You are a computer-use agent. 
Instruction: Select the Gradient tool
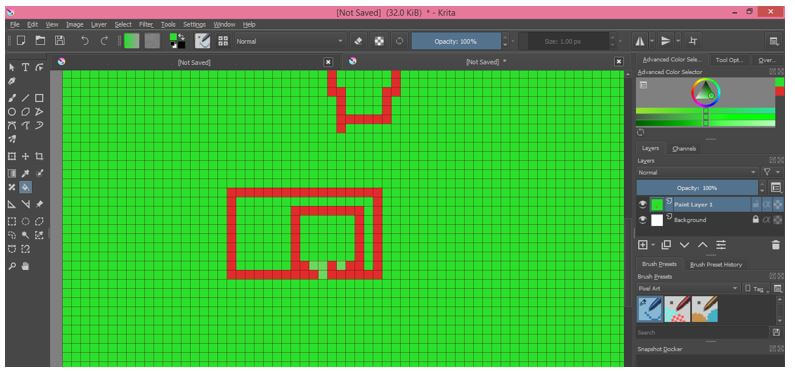(x=12, y=173)
